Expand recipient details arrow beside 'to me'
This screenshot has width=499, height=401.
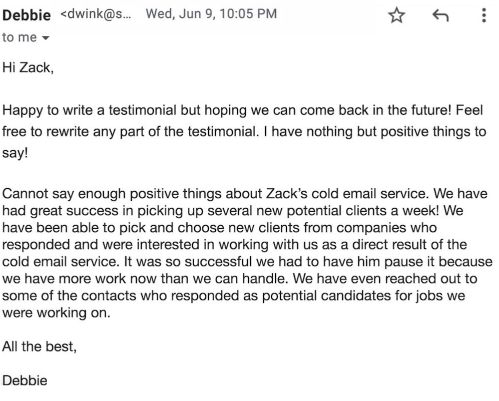46,38
